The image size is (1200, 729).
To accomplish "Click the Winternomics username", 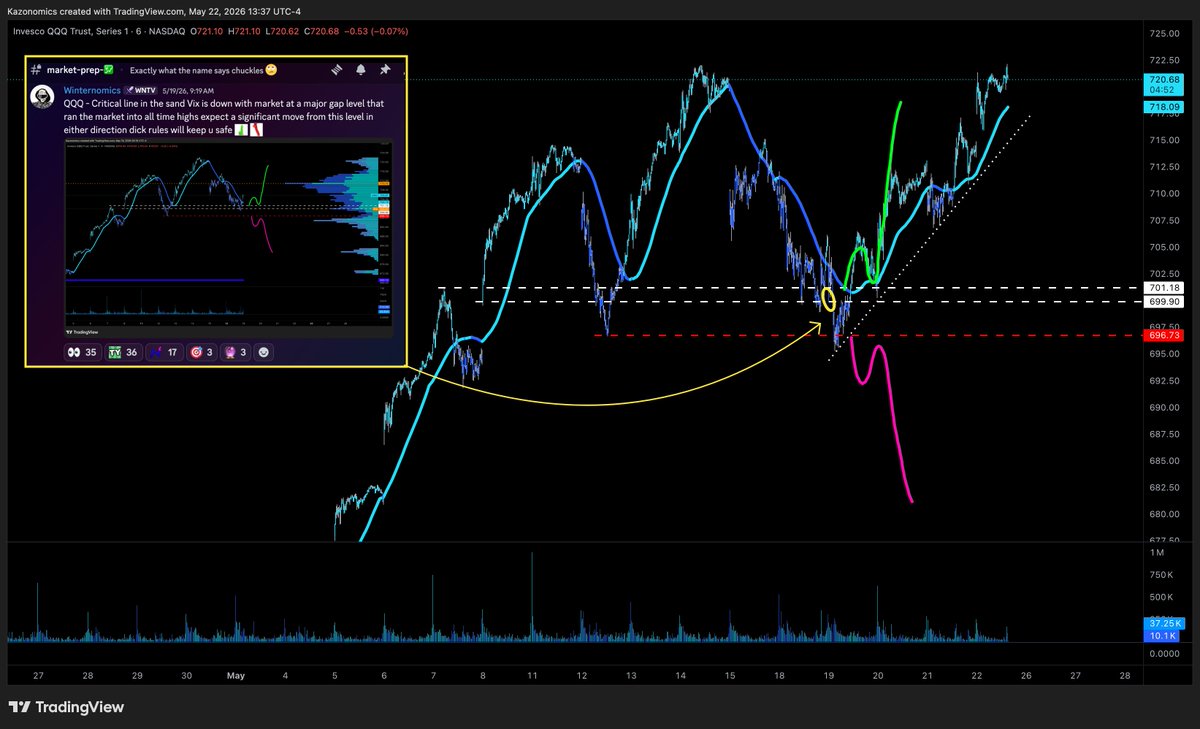I will 90,89.
